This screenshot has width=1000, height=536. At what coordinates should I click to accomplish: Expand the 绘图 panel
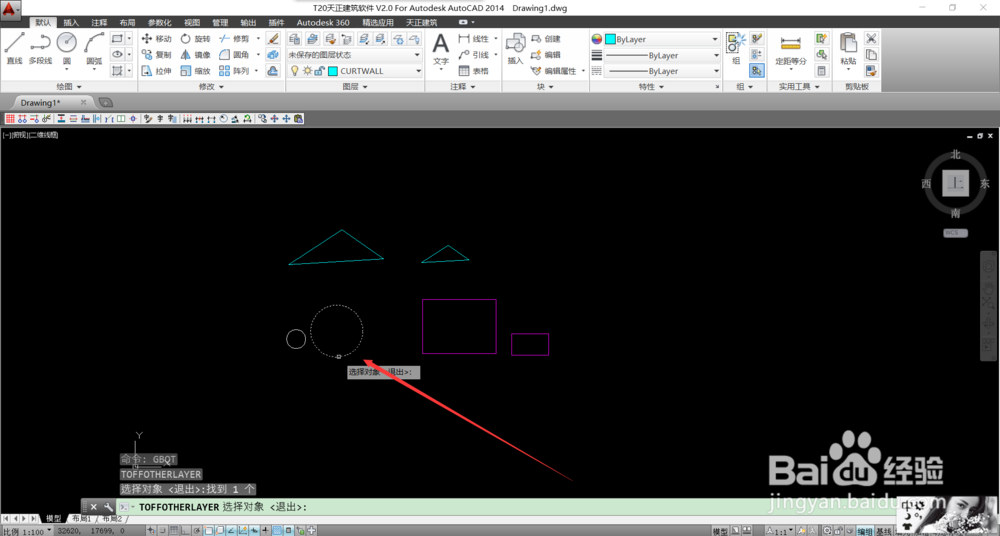click(68, 86)
